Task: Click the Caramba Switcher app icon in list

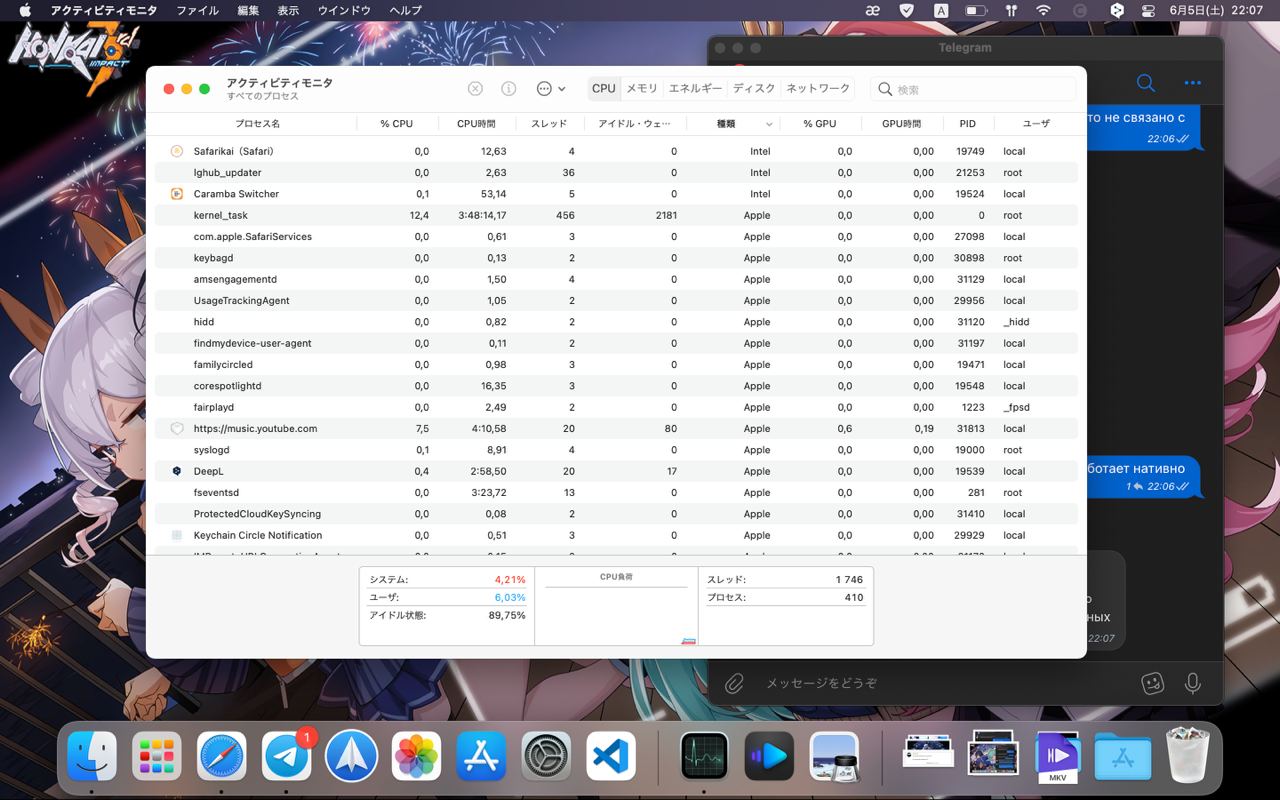Action: (177, 194)
